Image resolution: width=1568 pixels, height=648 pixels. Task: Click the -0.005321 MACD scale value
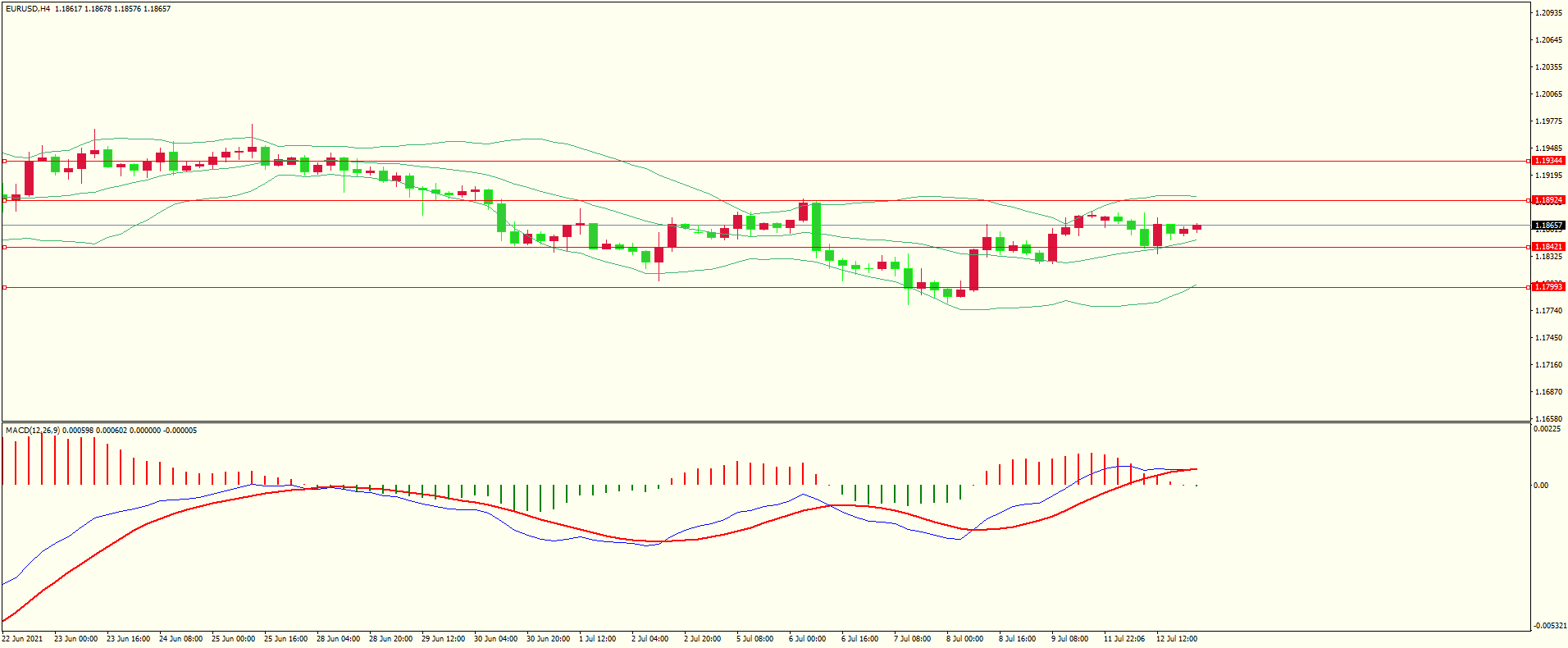pyautogui.click(x=1549, y=626)
